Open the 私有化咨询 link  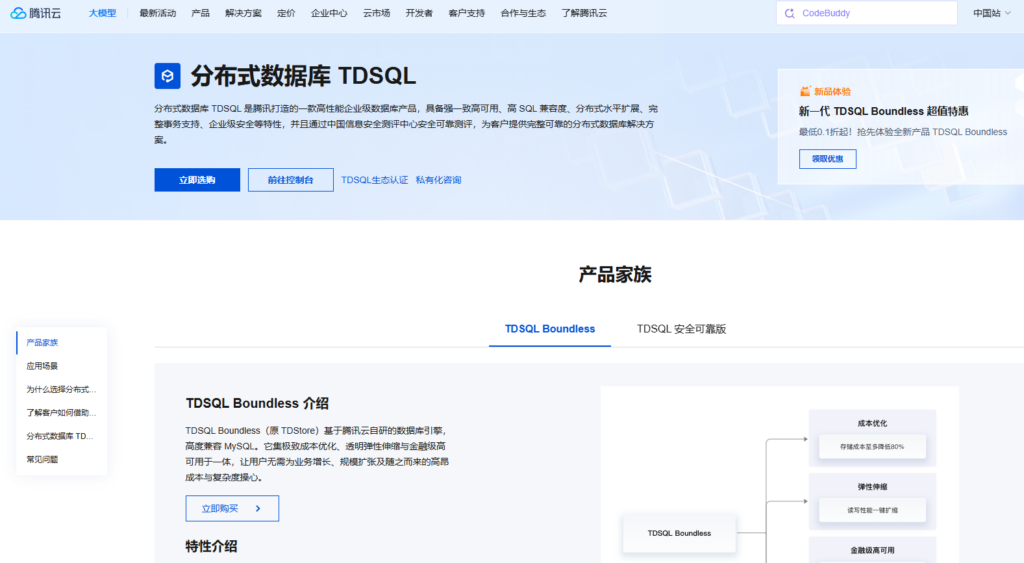coord(438,180)
